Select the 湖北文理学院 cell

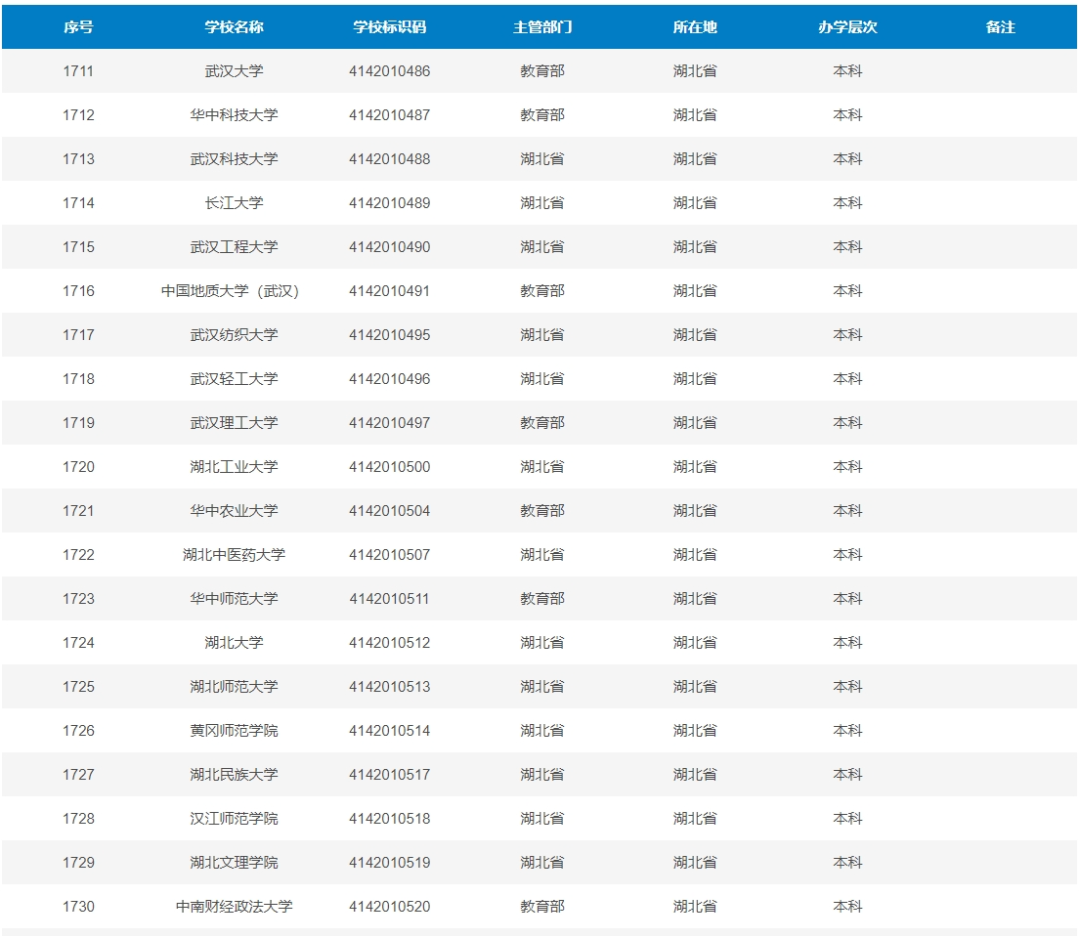[233, 863]
